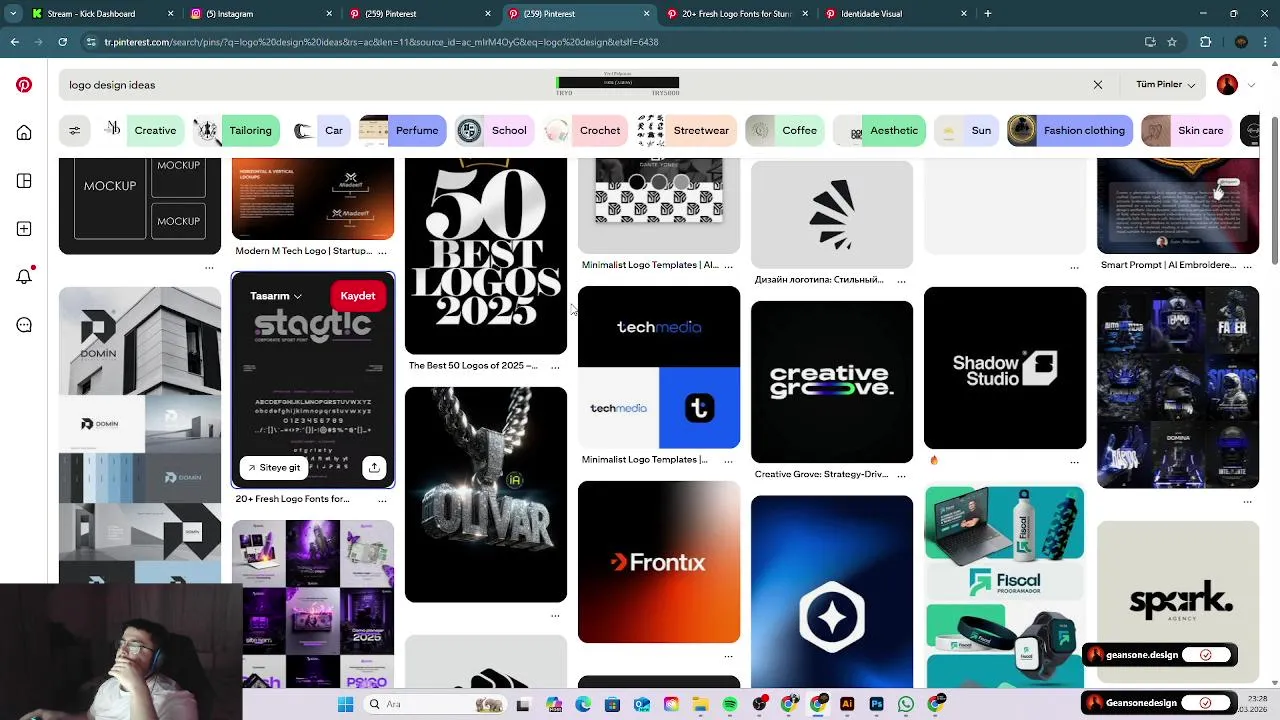Image resolution: width=1280 pixels, height=720 pixels.
Task: Open WhatsApp from the taskbar
Action: [906, 704]
